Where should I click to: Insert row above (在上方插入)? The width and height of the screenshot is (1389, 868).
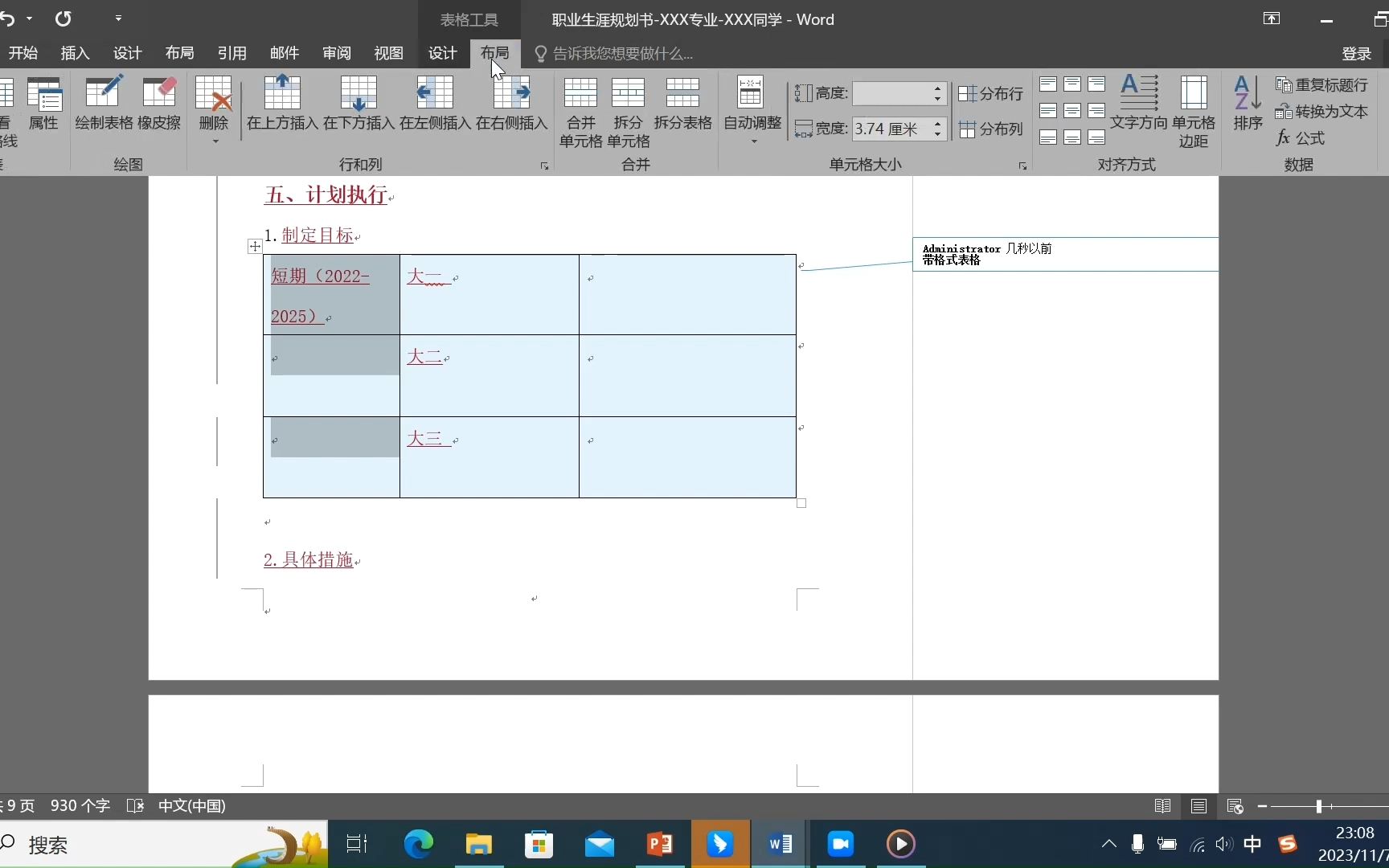[x=282, y=103]
